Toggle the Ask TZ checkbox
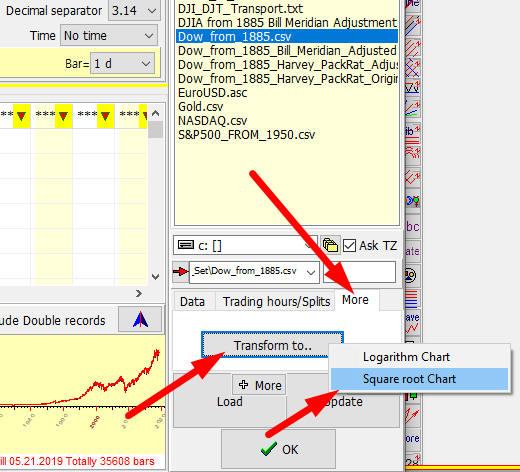This screenshot has width=520, height=472. (349, 246)
